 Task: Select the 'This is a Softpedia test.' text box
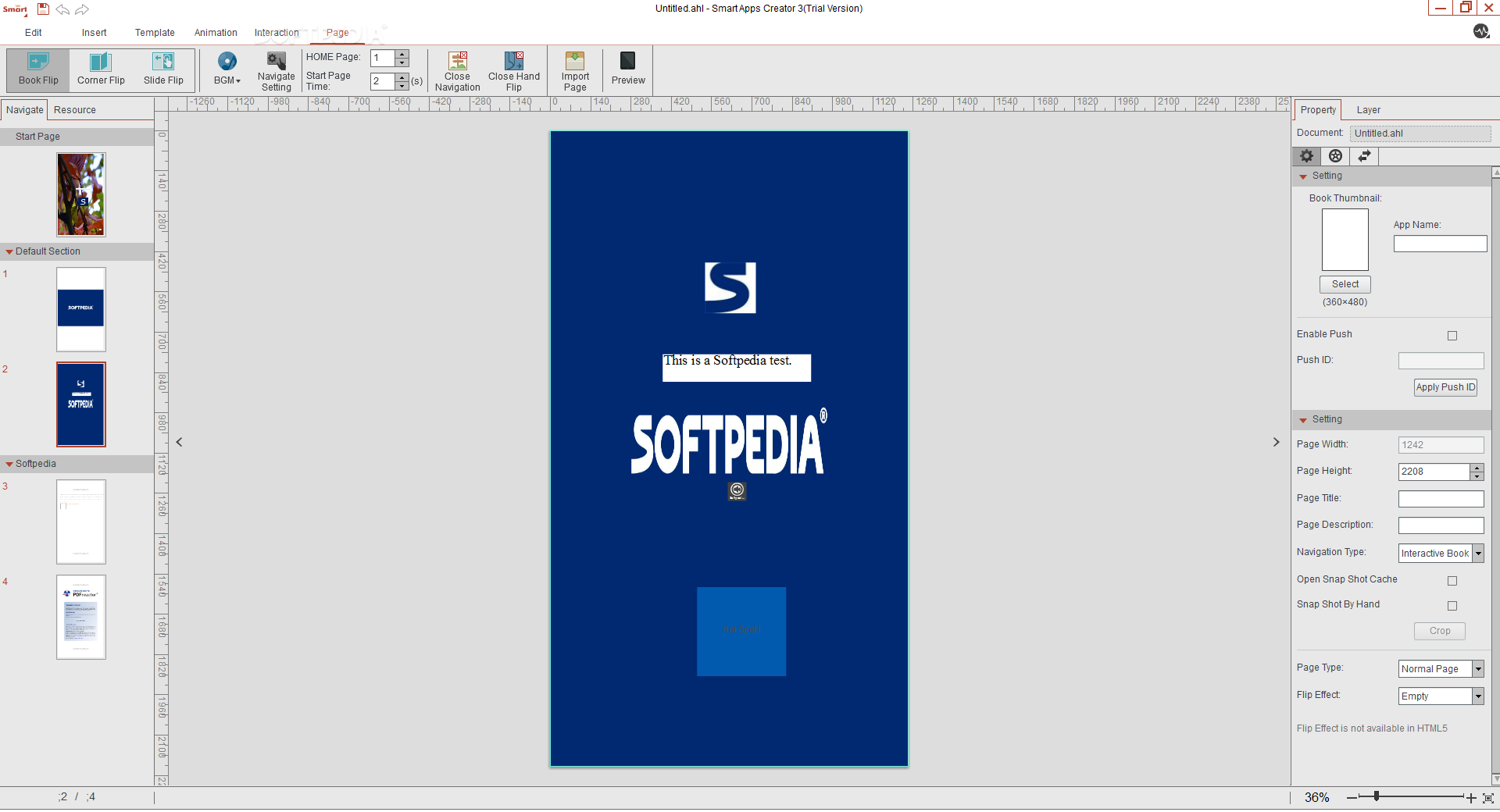pyautogui.click(x=737, y=368)
